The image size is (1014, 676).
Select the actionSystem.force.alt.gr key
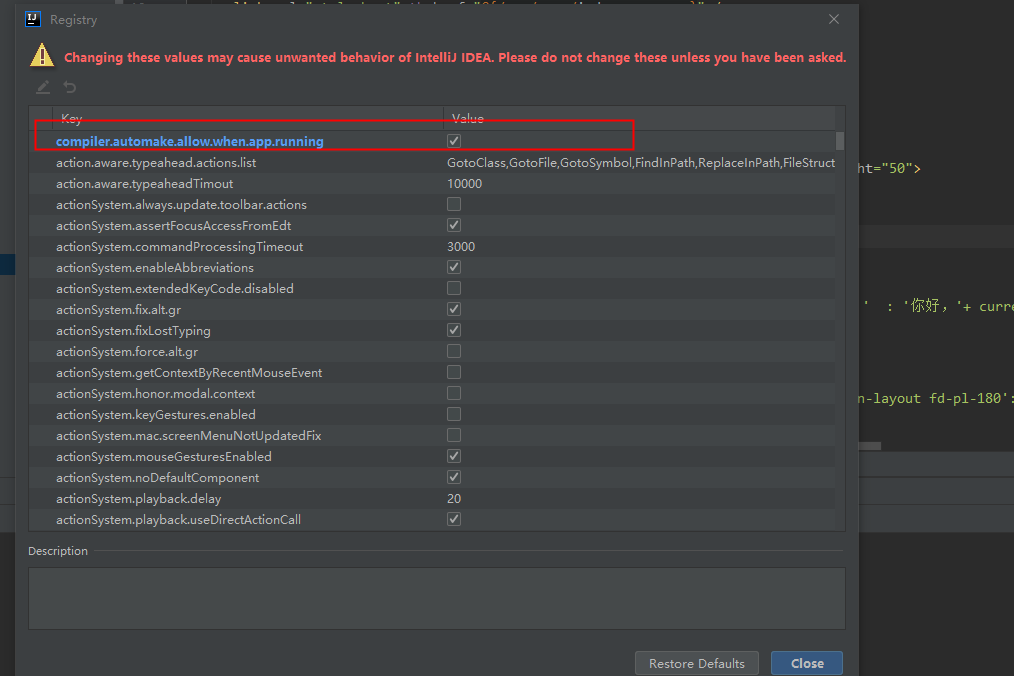click(x=127, y=352)
